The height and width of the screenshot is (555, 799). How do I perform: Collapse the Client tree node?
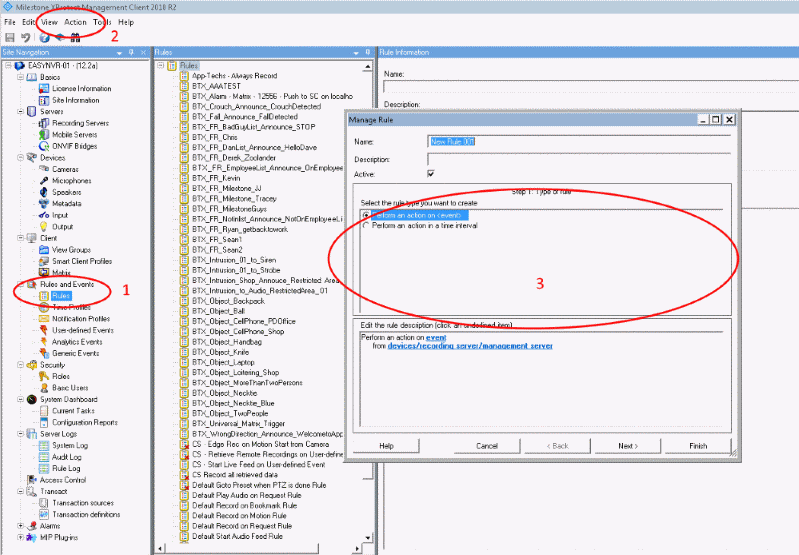tap(20, 238)
